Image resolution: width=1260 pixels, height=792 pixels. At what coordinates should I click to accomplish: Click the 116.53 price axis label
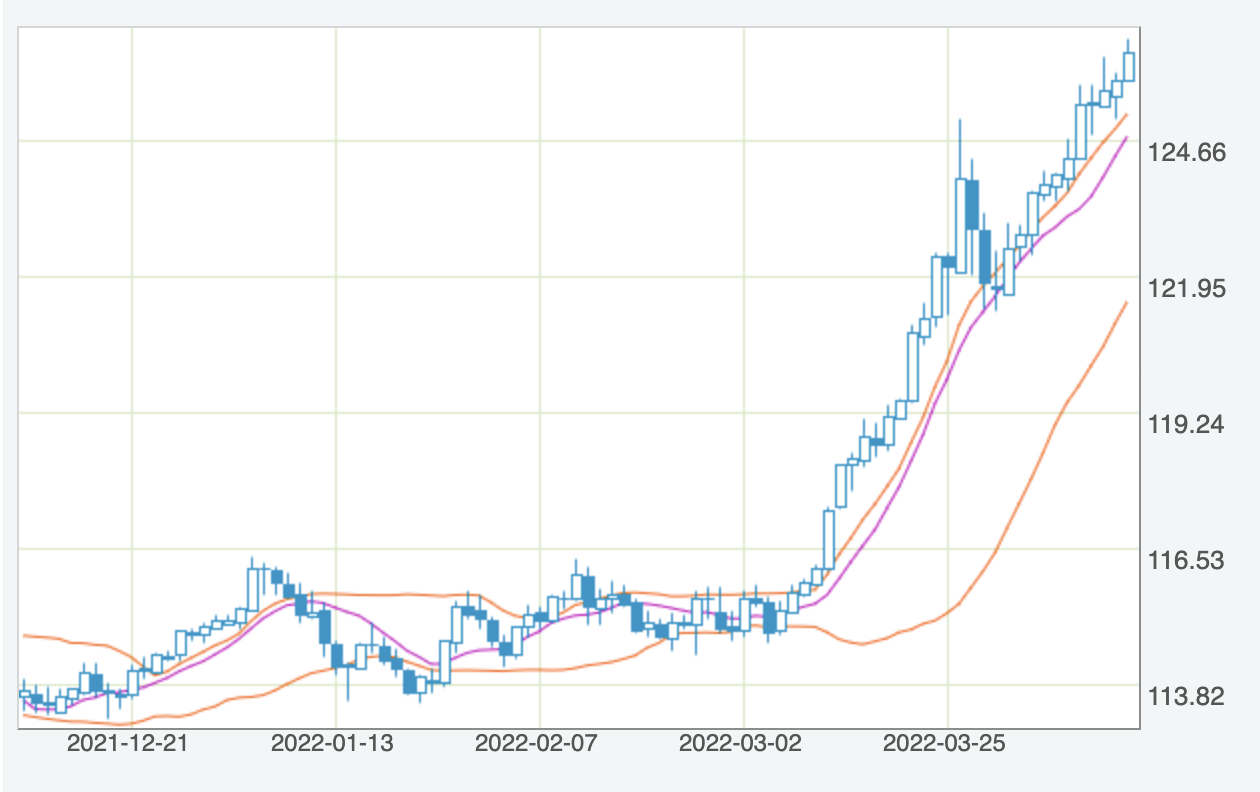[x=1188, y=560]
